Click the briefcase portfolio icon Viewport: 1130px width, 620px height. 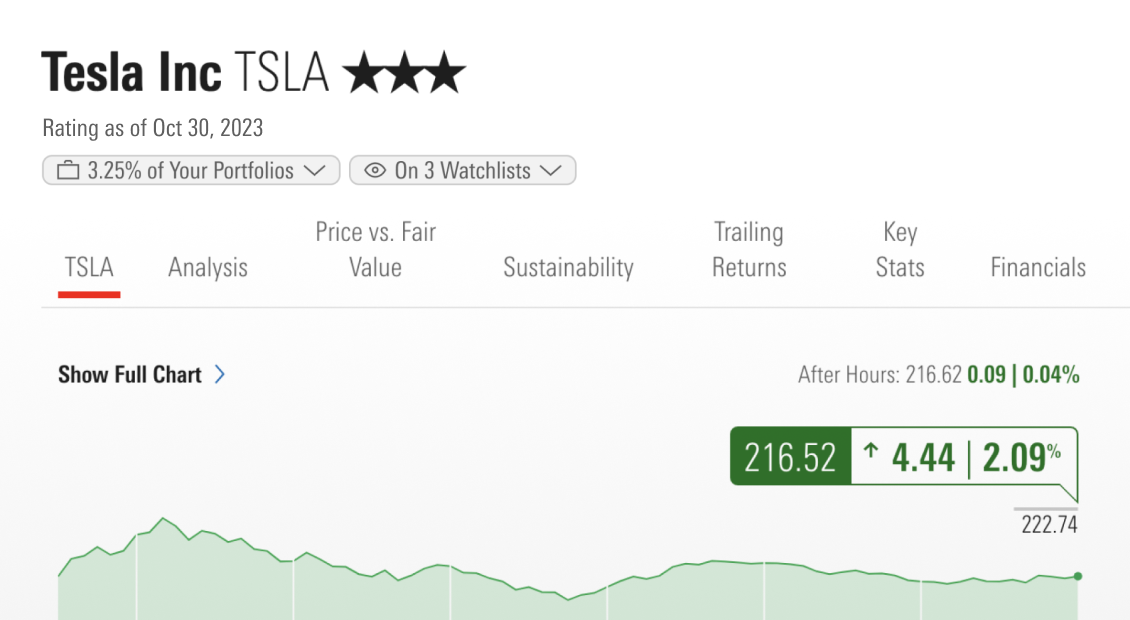click(68, 171)
